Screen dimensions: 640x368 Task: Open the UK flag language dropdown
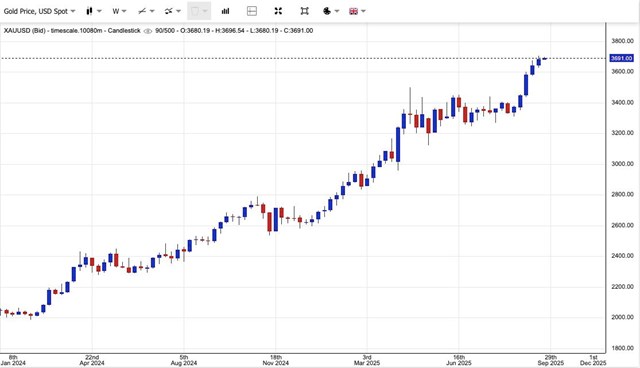(357, 11)
